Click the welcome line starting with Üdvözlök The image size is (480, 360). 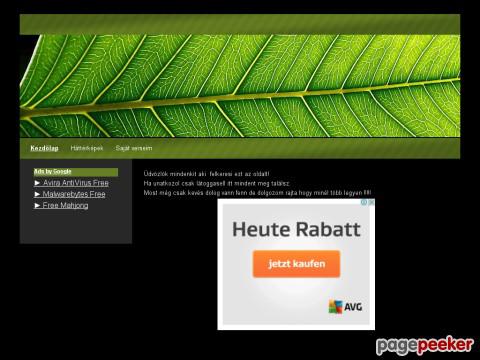[207, 174]
